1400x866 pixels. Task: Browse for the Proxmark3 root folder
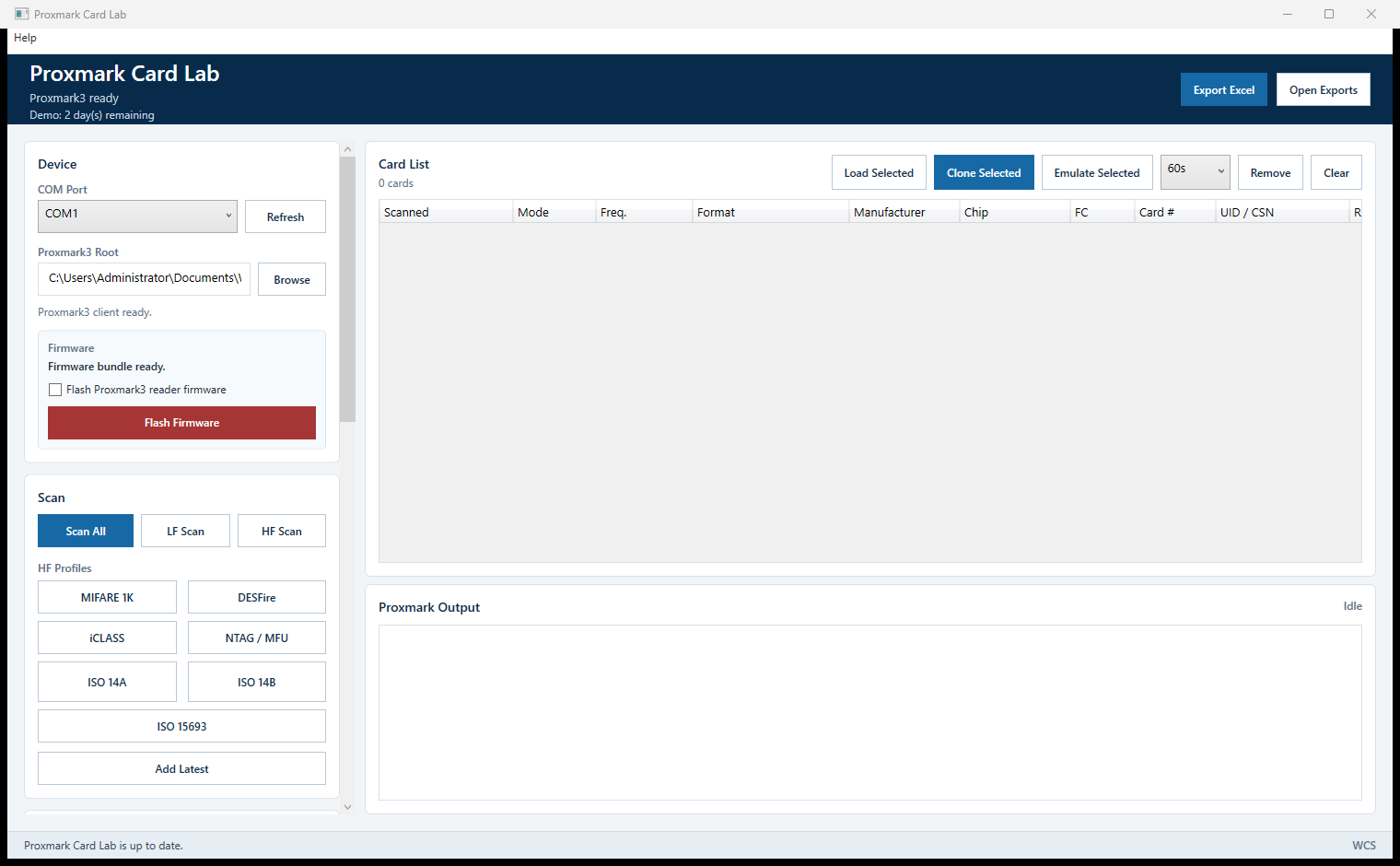(x=292, y=279)
